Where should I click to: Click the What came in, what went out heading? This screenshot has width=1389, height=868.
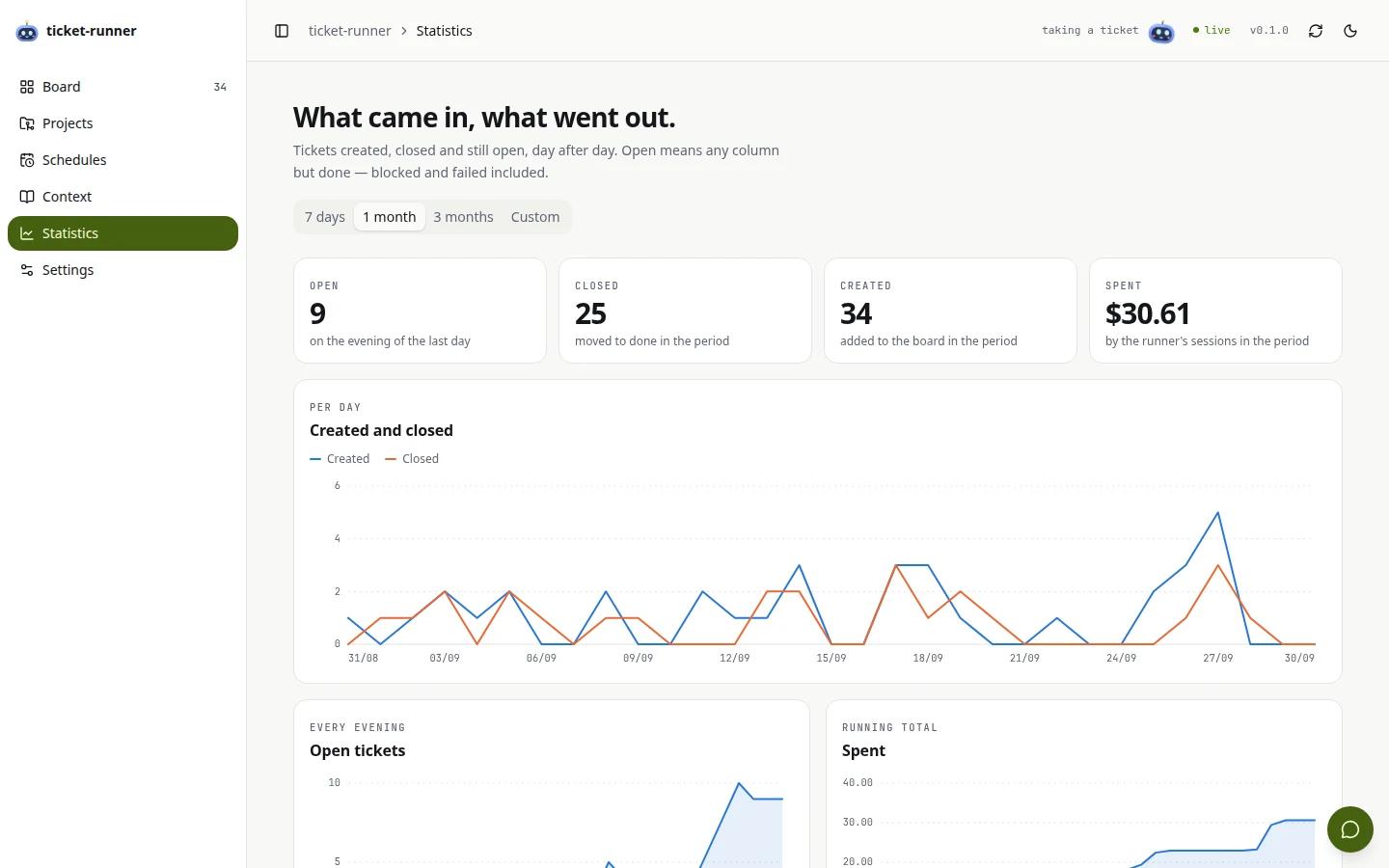pos(484,118)
